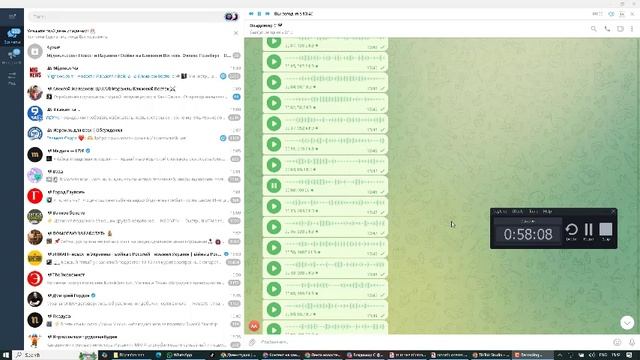
Task: Open the chat with the blue 9 avatar
Action: click(134, 113)
